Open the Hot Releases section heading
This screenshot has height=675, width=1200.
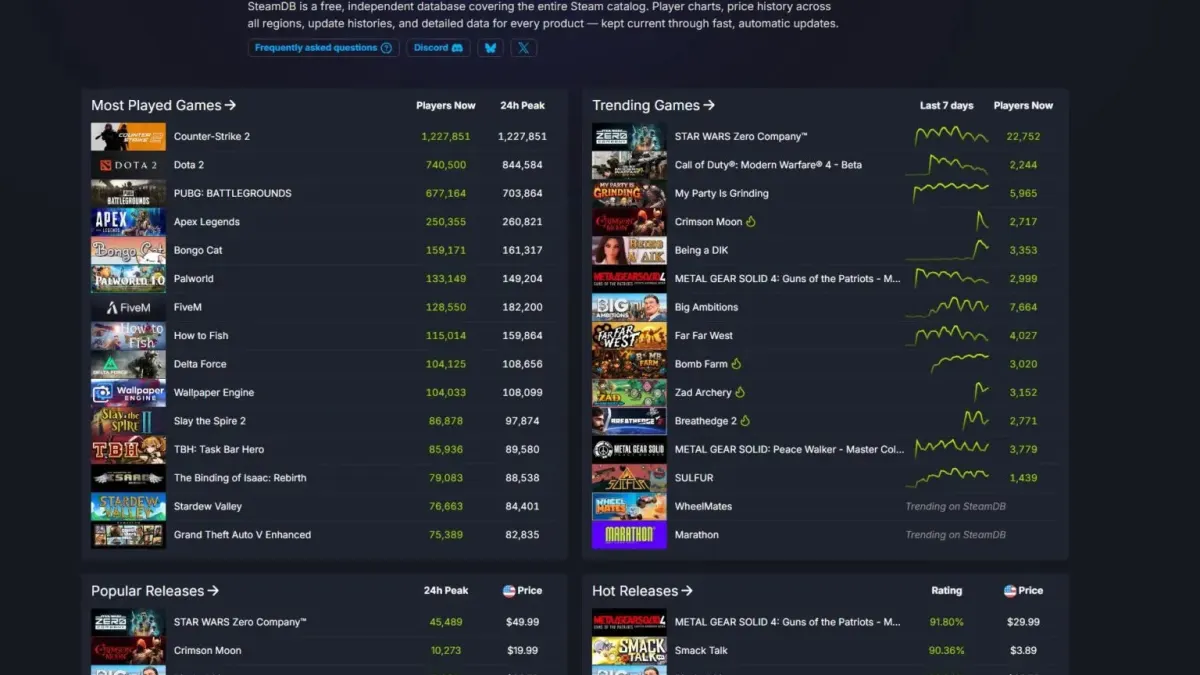point(642,591)
